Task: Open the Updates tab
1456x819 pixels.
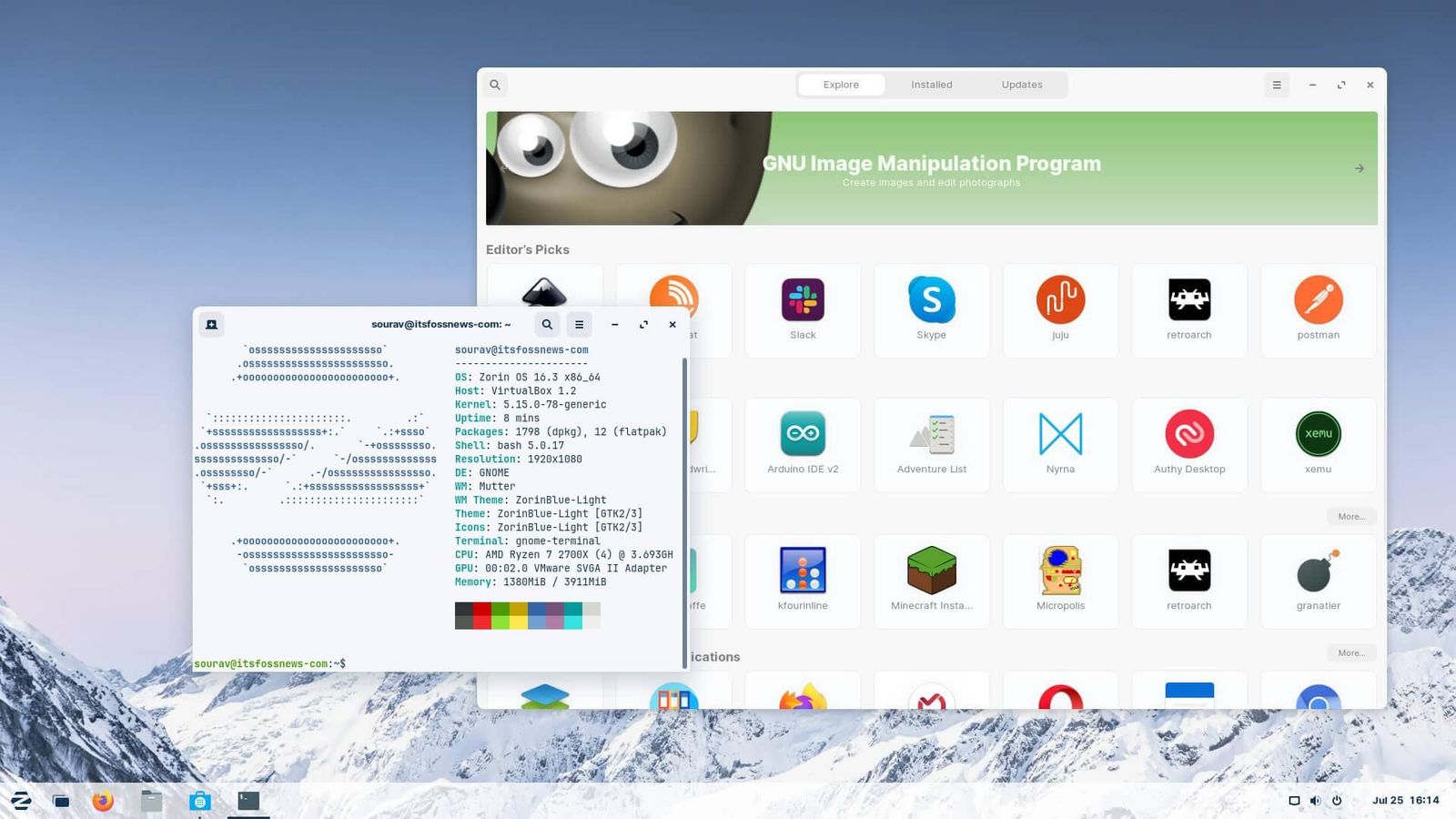Action: coord(1021,84)
